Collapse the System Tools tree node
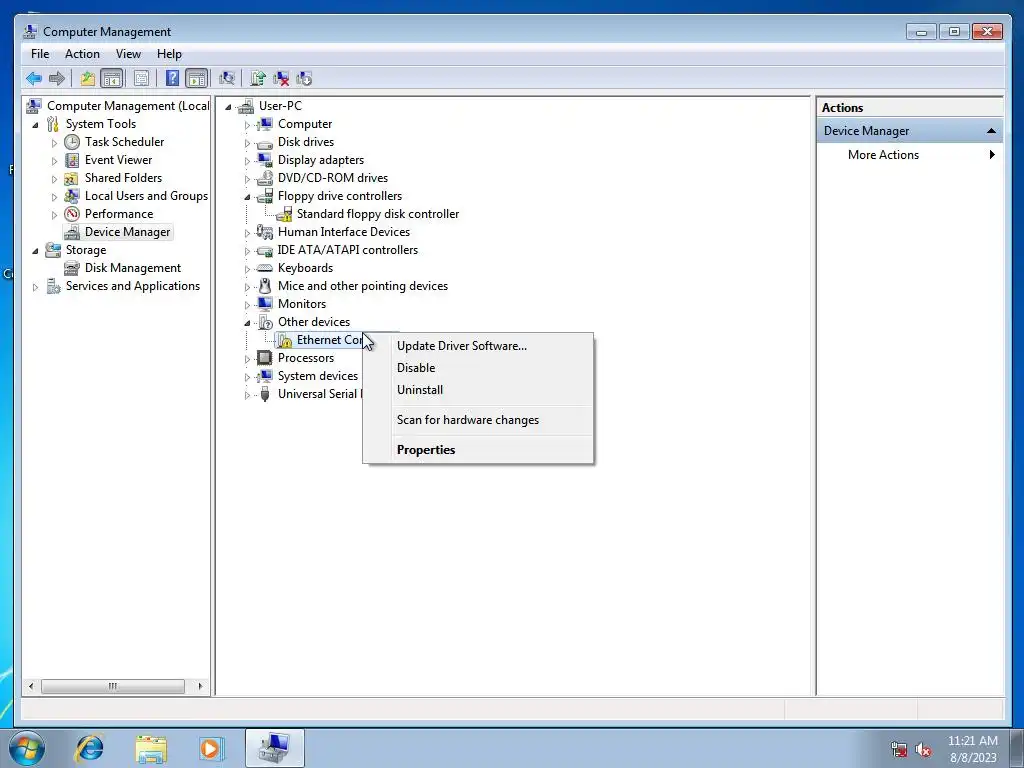Image resolution: width=1024 pixels, height=768 pixels. pos(35,125)
